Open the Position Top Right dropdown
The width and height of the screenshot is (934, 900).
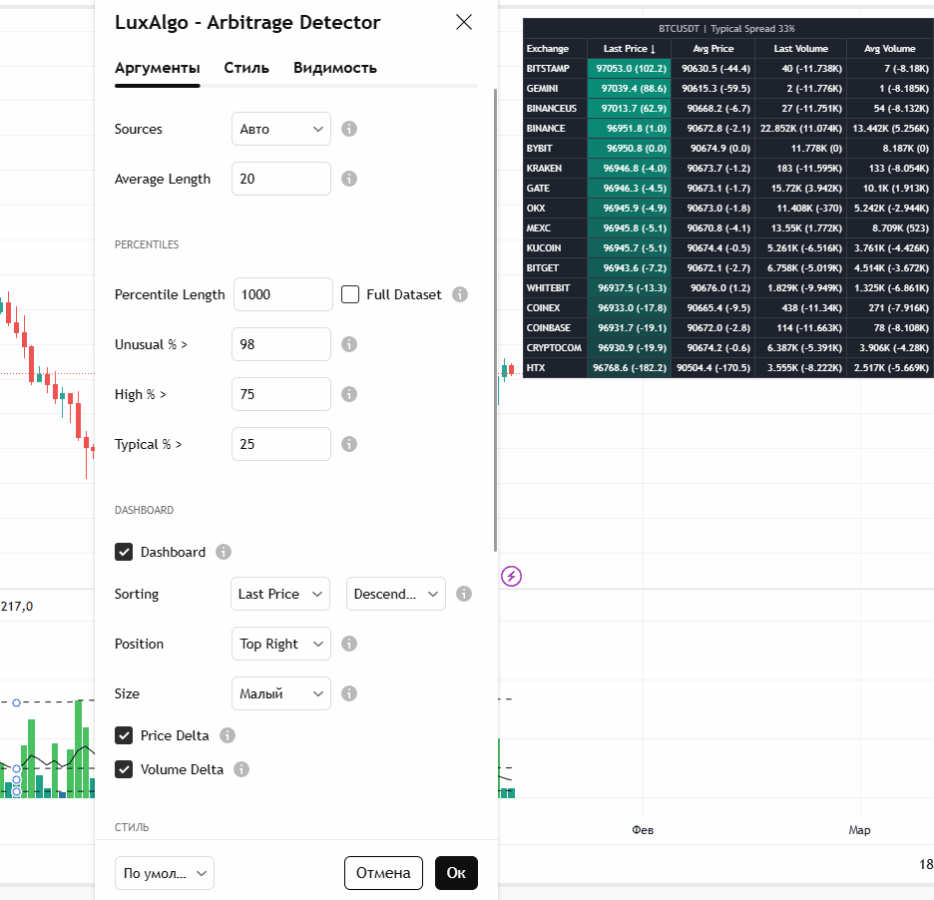coord(281,644)
